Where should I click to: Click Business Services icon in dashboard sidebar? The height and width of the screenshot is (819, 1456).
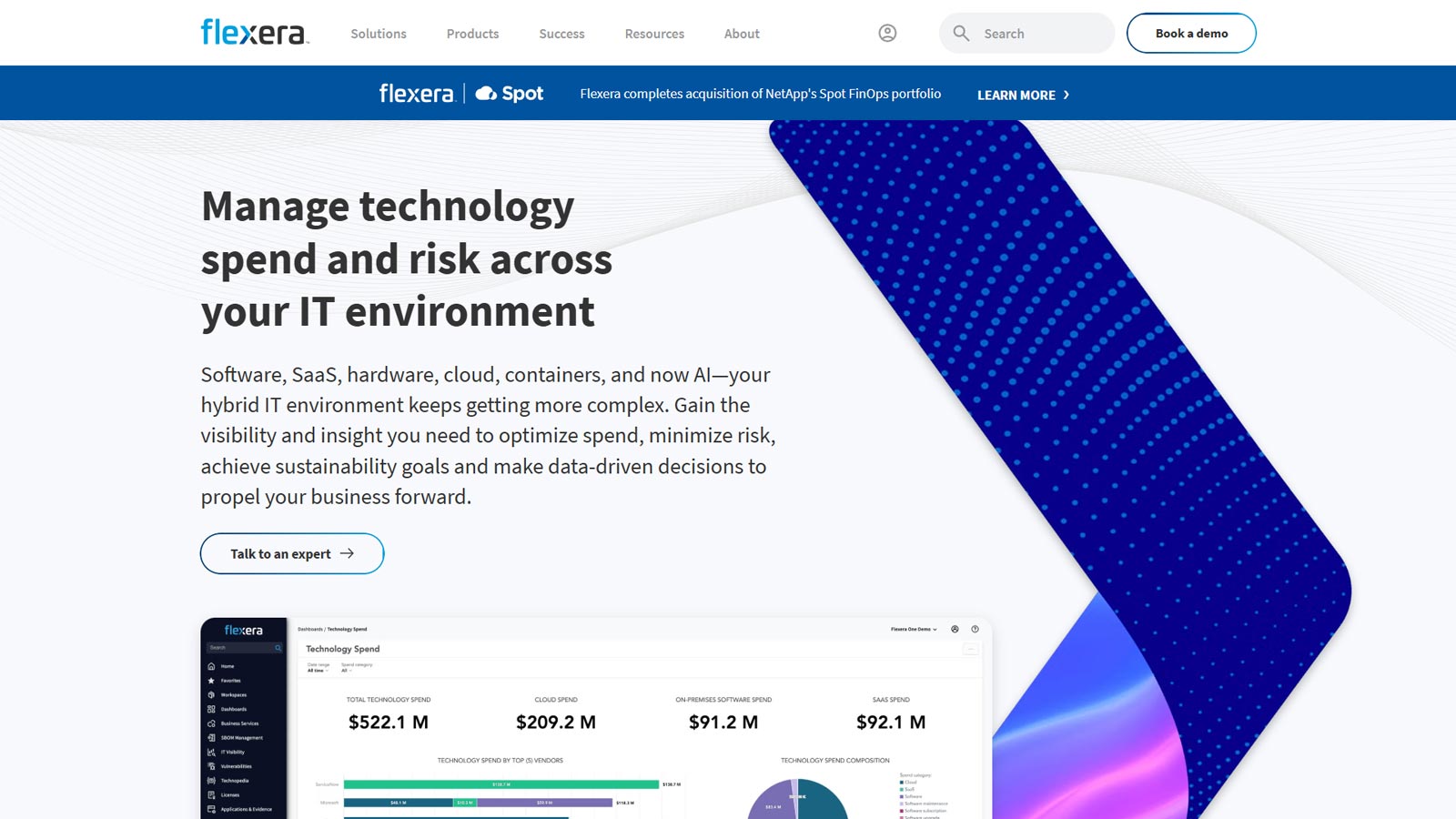point(211,723)
